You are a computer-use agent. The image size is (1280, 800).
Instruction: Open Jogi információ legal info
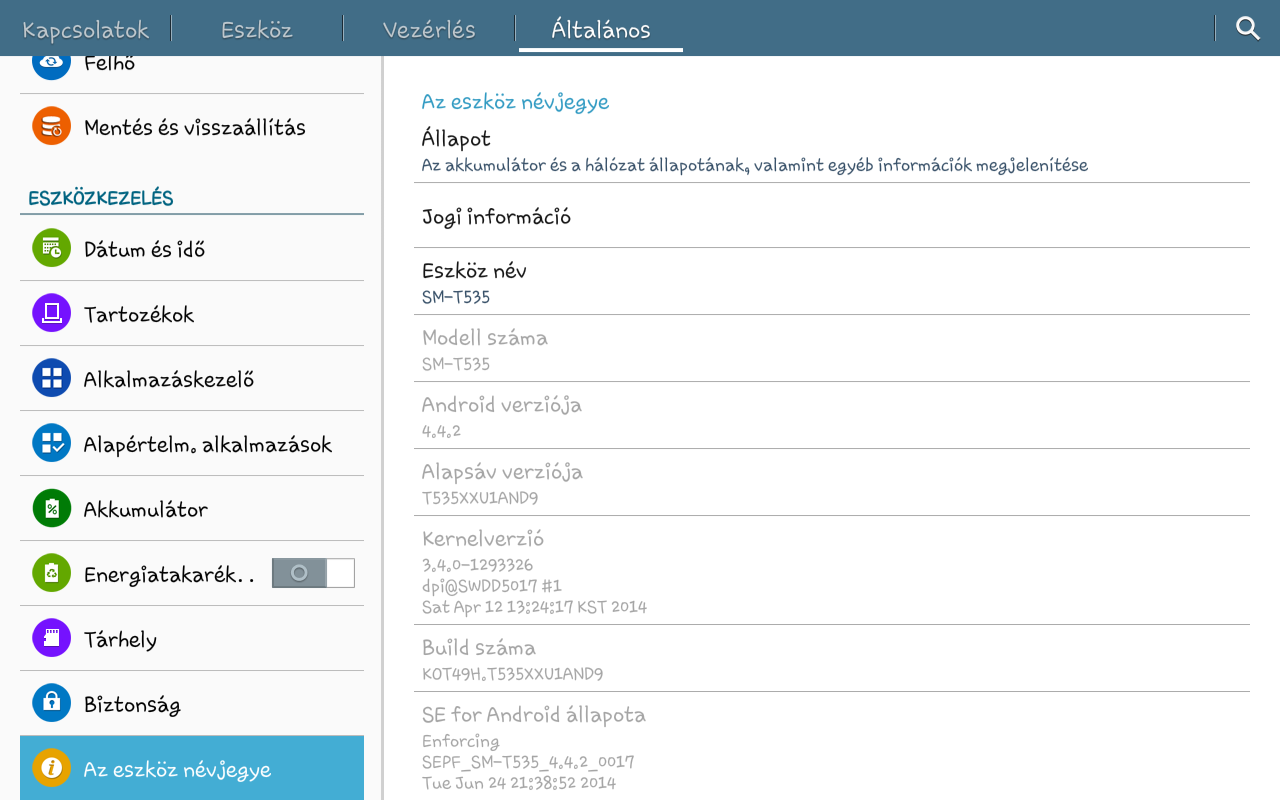coord(832,216)
